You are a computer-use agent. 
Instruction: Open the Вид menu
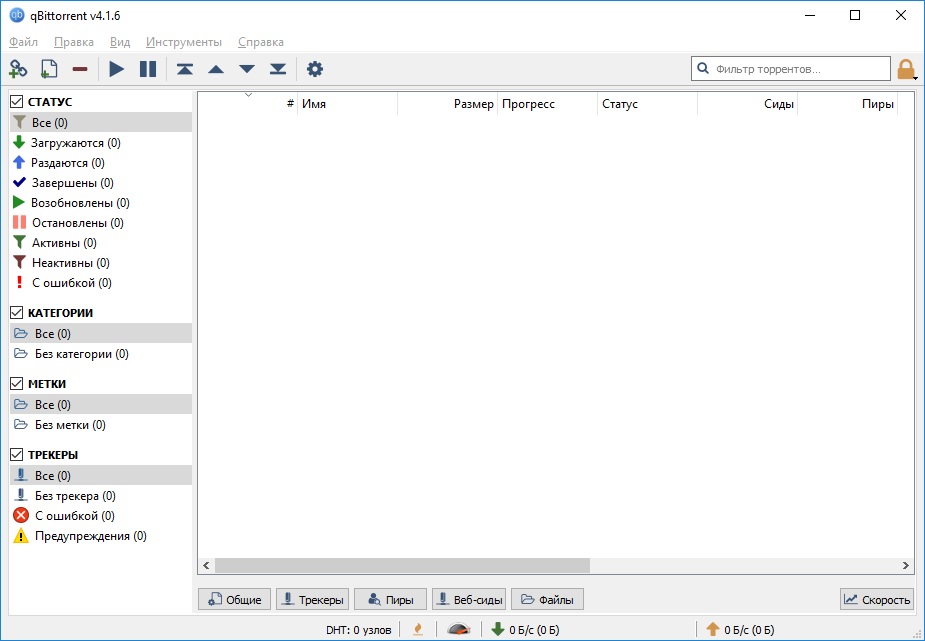point(120,42)
